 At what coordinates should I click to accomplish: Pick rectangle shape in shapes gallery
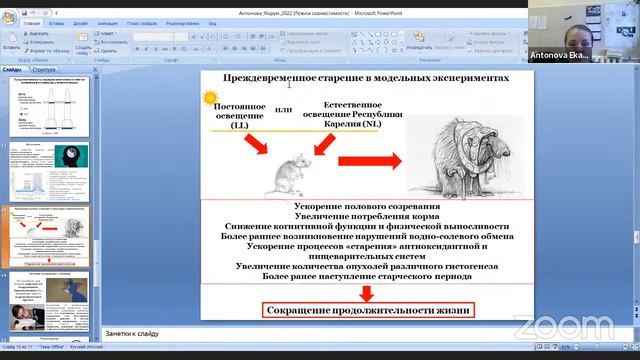(378, 34)
